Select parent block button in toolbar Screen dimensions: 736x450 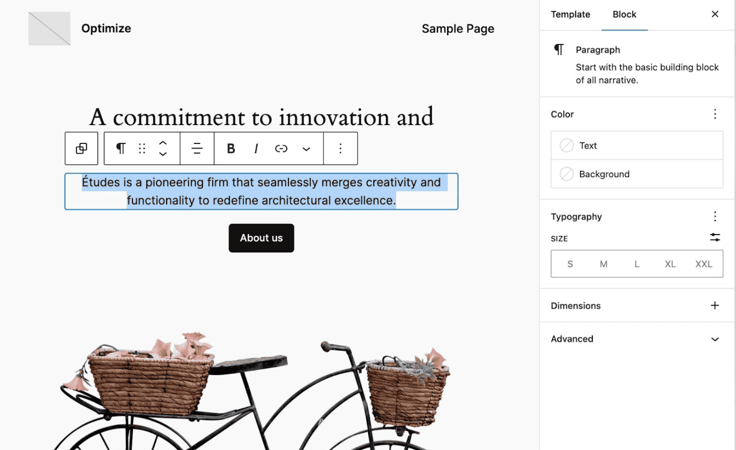point(81,148)
